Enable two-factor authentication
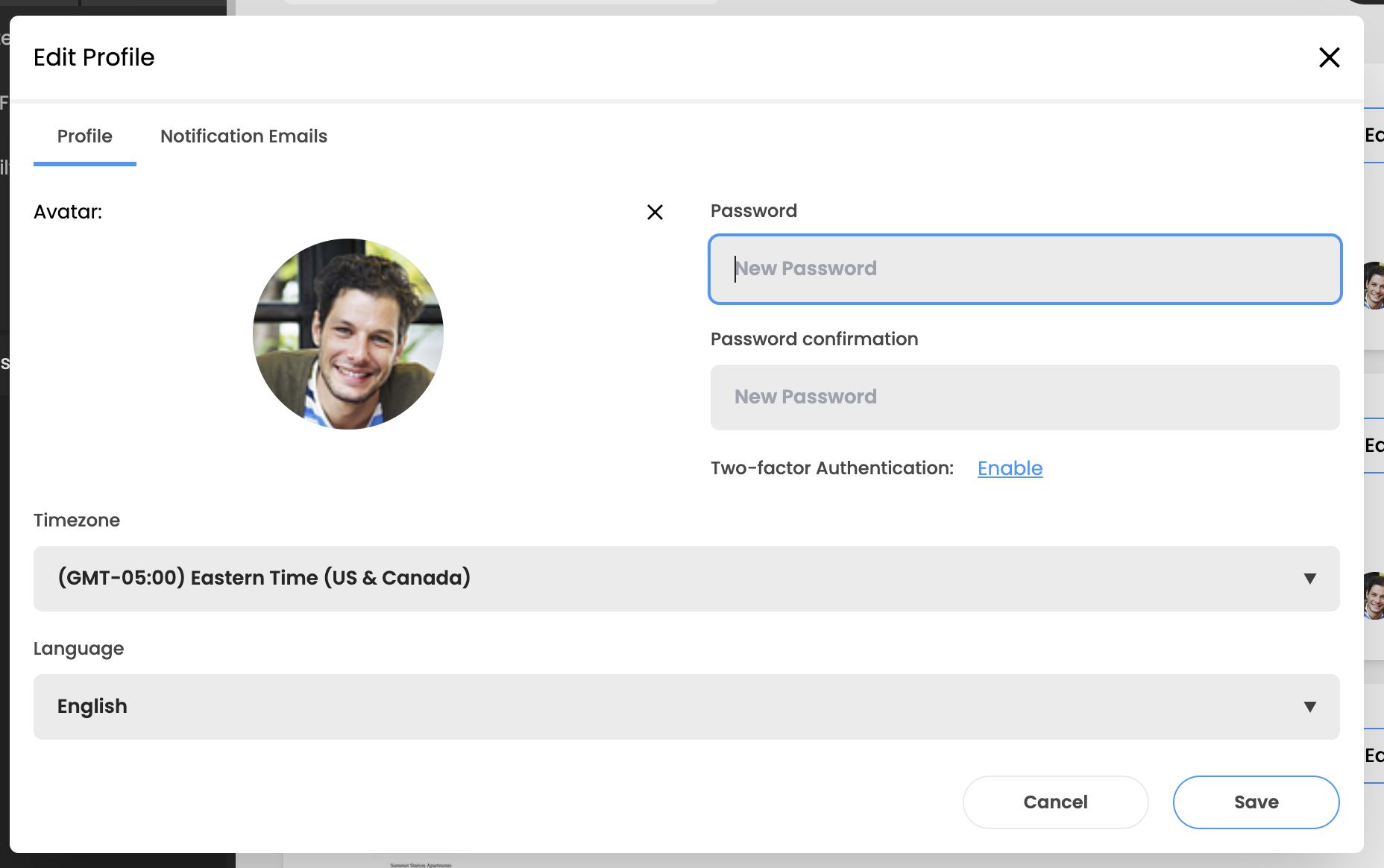The width and height of the screenshot is (1384, 868). [x=1010, y=468]
